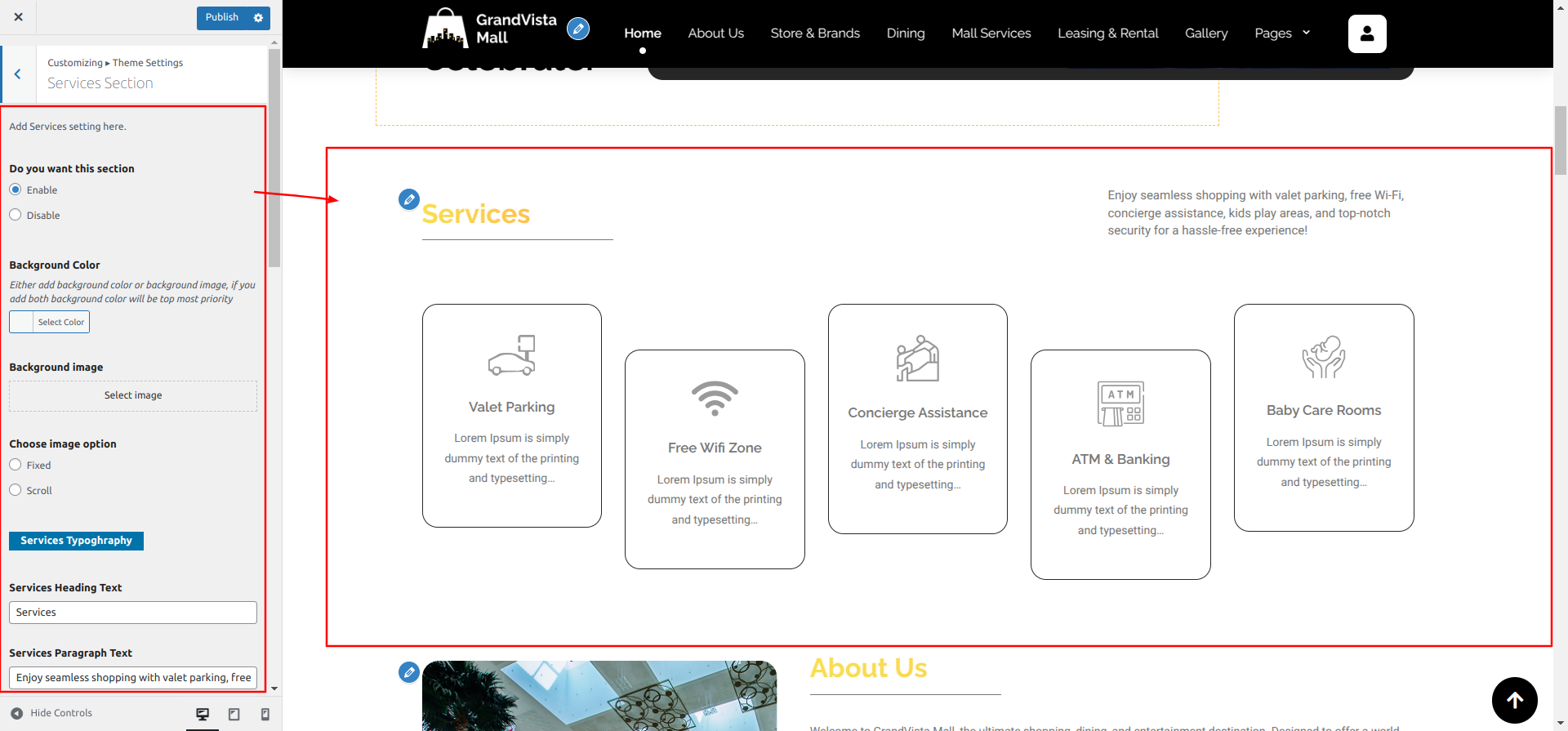Image resolution: width=1568 pixels, height=731 pixels.
Task: Click the edit pencil next to the site logo
Action: [578, 29]
